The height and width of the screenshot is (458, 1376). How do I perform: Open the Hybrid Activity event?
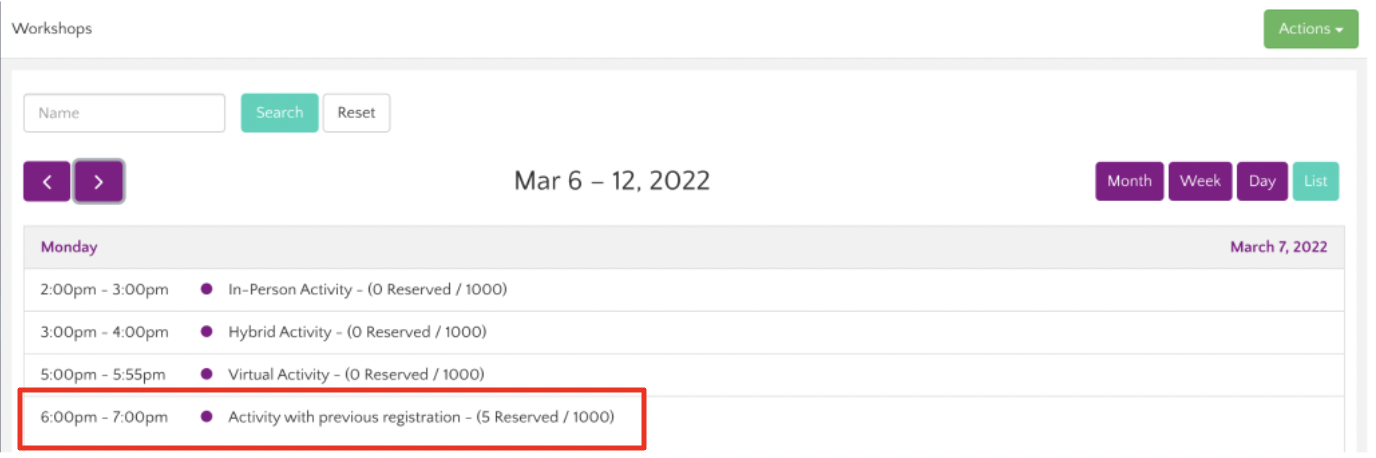tap(357, 332)
